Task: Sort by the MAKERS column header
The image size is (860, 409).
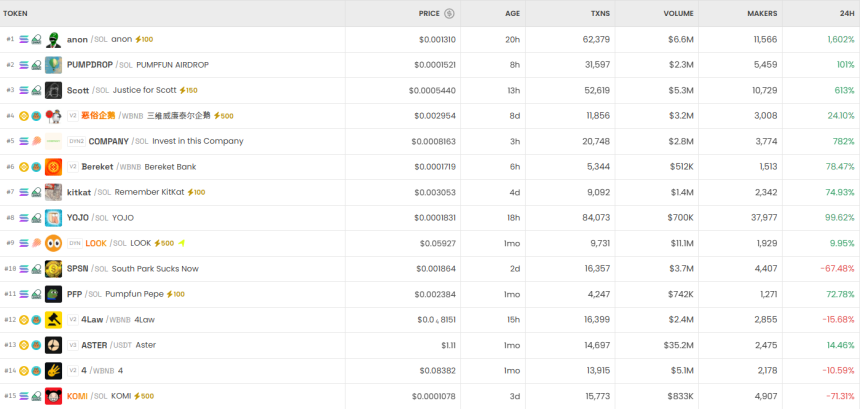Action: (x=762, y=13)
